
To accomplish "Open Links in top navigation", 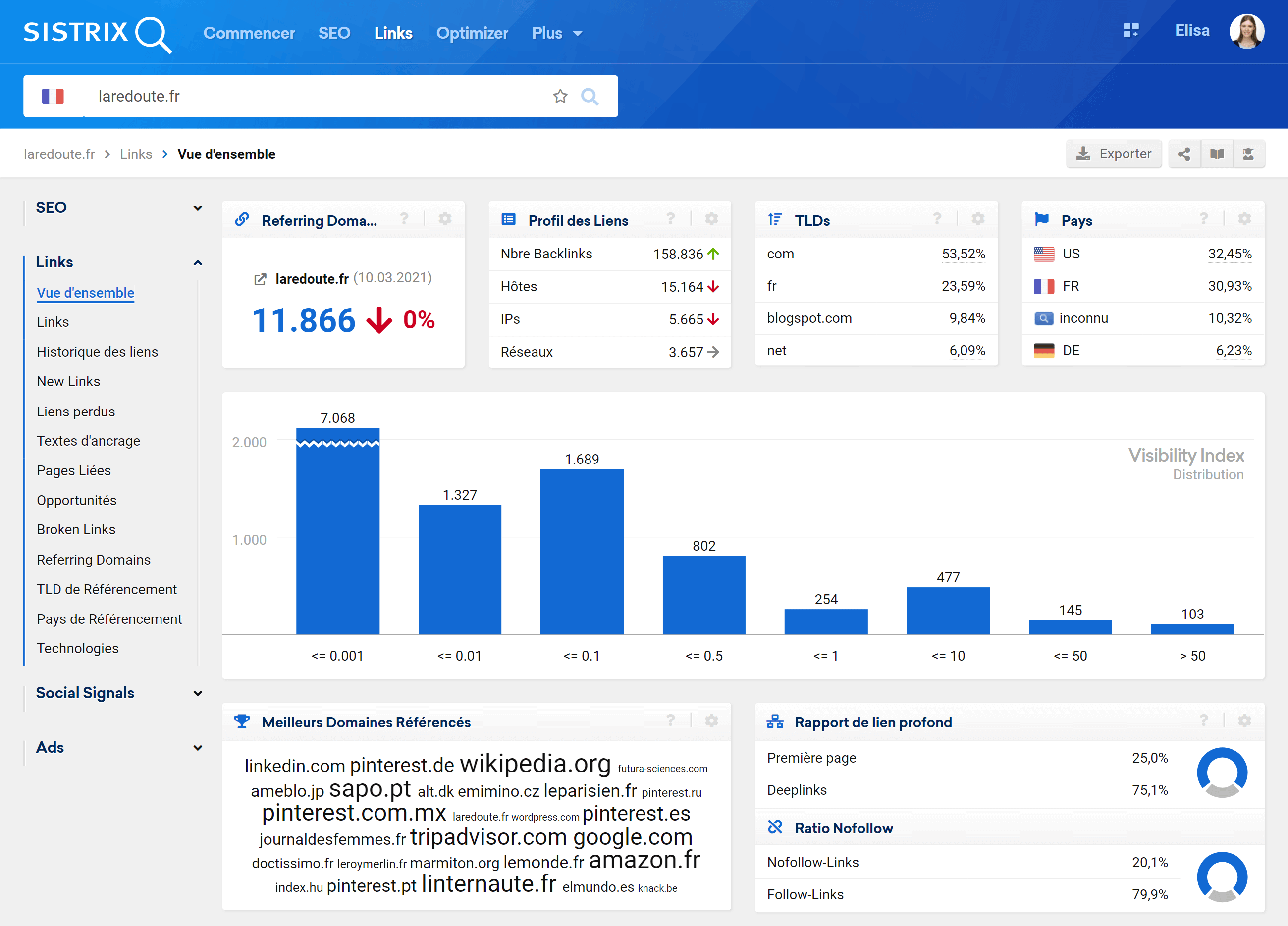I will [x=393, y=33].
